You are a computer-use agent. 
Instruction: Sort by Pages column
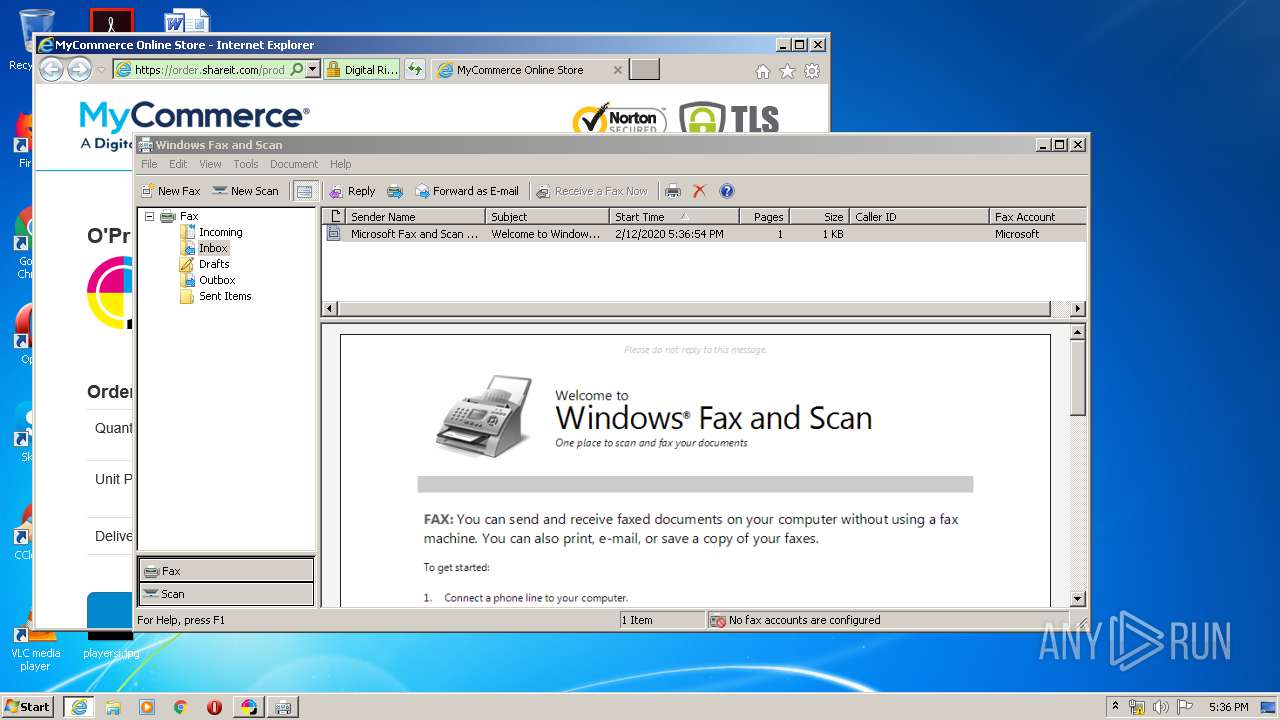[x=765, y=216]
